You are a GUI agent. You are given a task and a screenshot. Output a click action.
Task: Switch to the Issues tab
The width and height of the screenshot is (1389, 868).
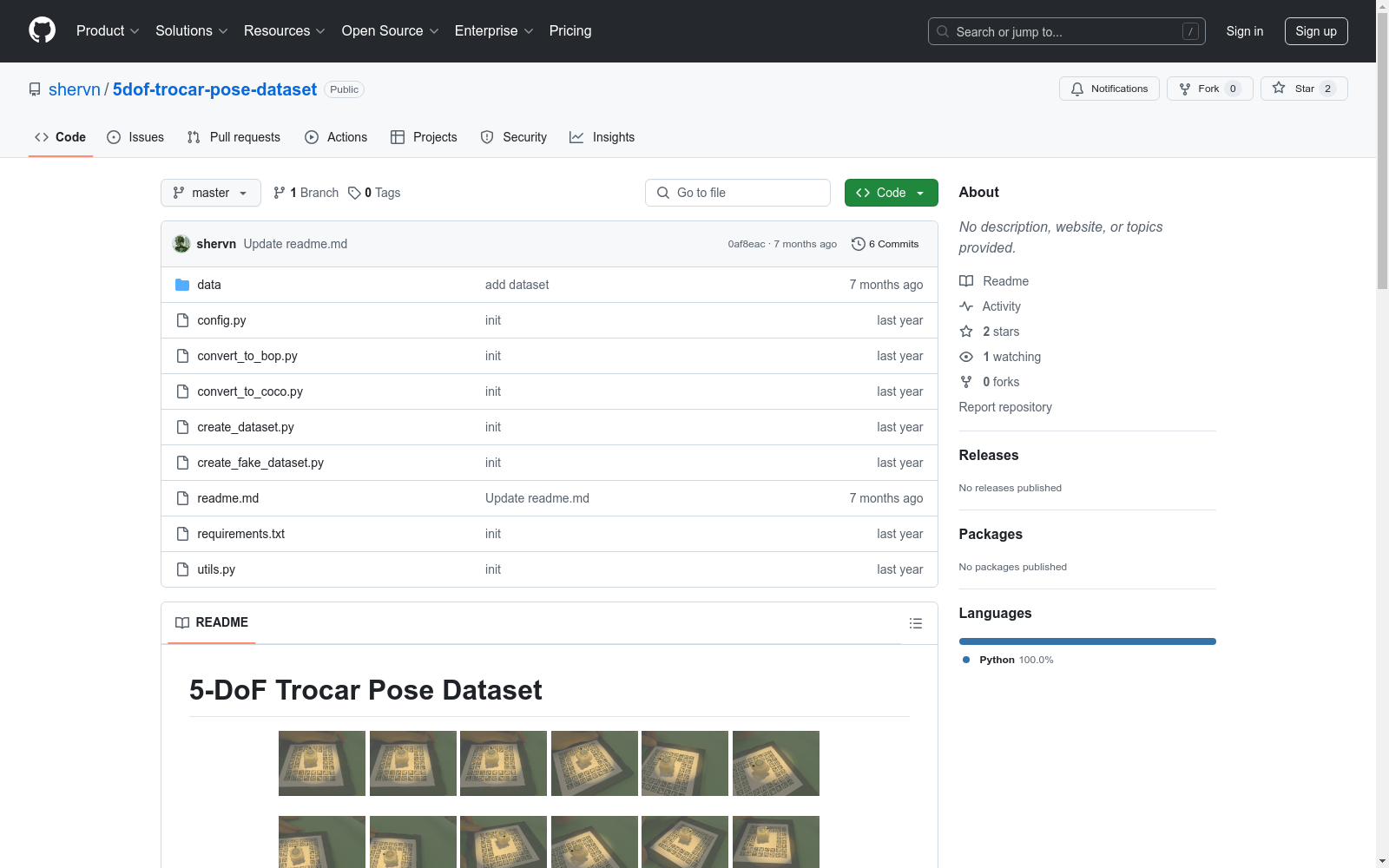click(x=135, y=137)
